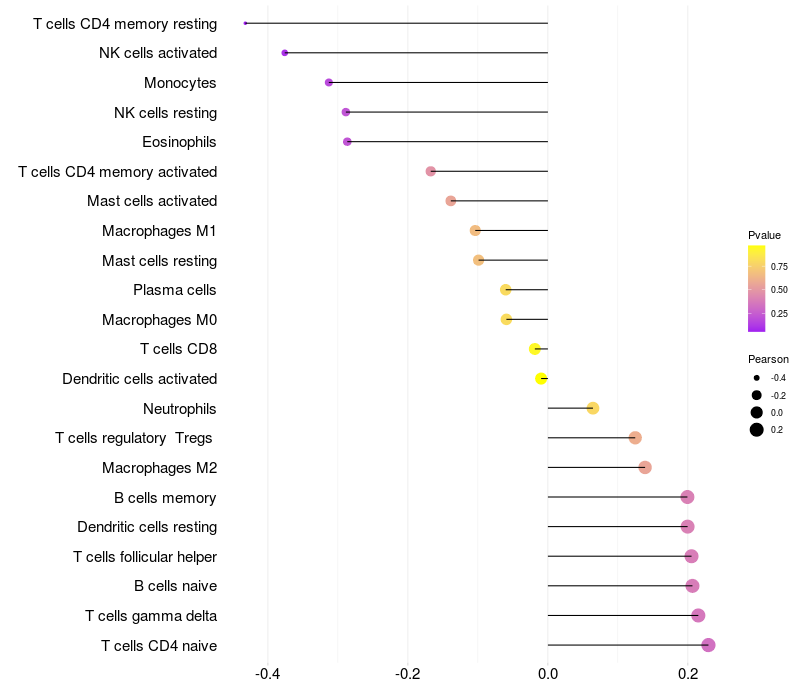800x700 pixels.
Task: Click the largest Pearson legend dot (0.2)
Action: (757, 430)
